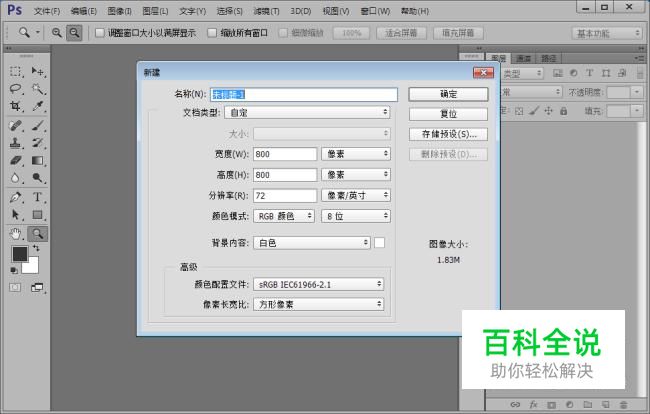Click the 分辨率(R) 72 input field

[x=285, y=196]
